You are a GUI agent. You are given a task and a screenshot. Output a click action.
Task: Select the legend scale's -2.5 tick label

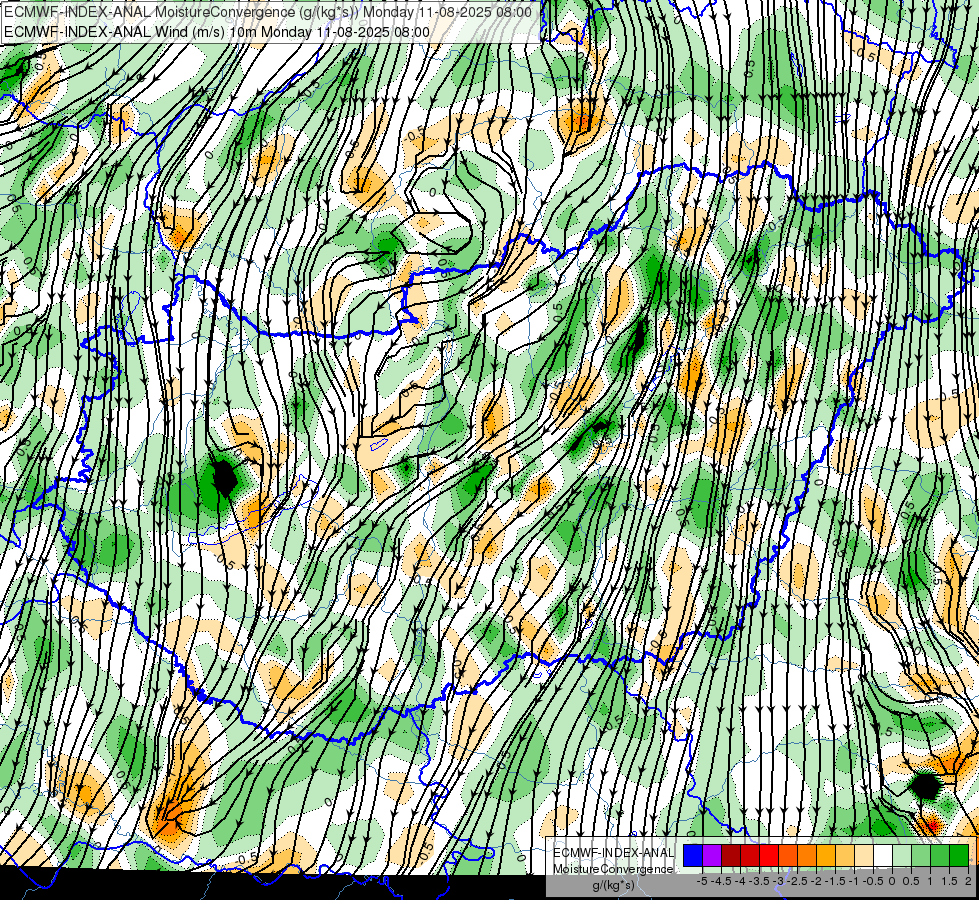pyautogui.click(x=797, y=881)
